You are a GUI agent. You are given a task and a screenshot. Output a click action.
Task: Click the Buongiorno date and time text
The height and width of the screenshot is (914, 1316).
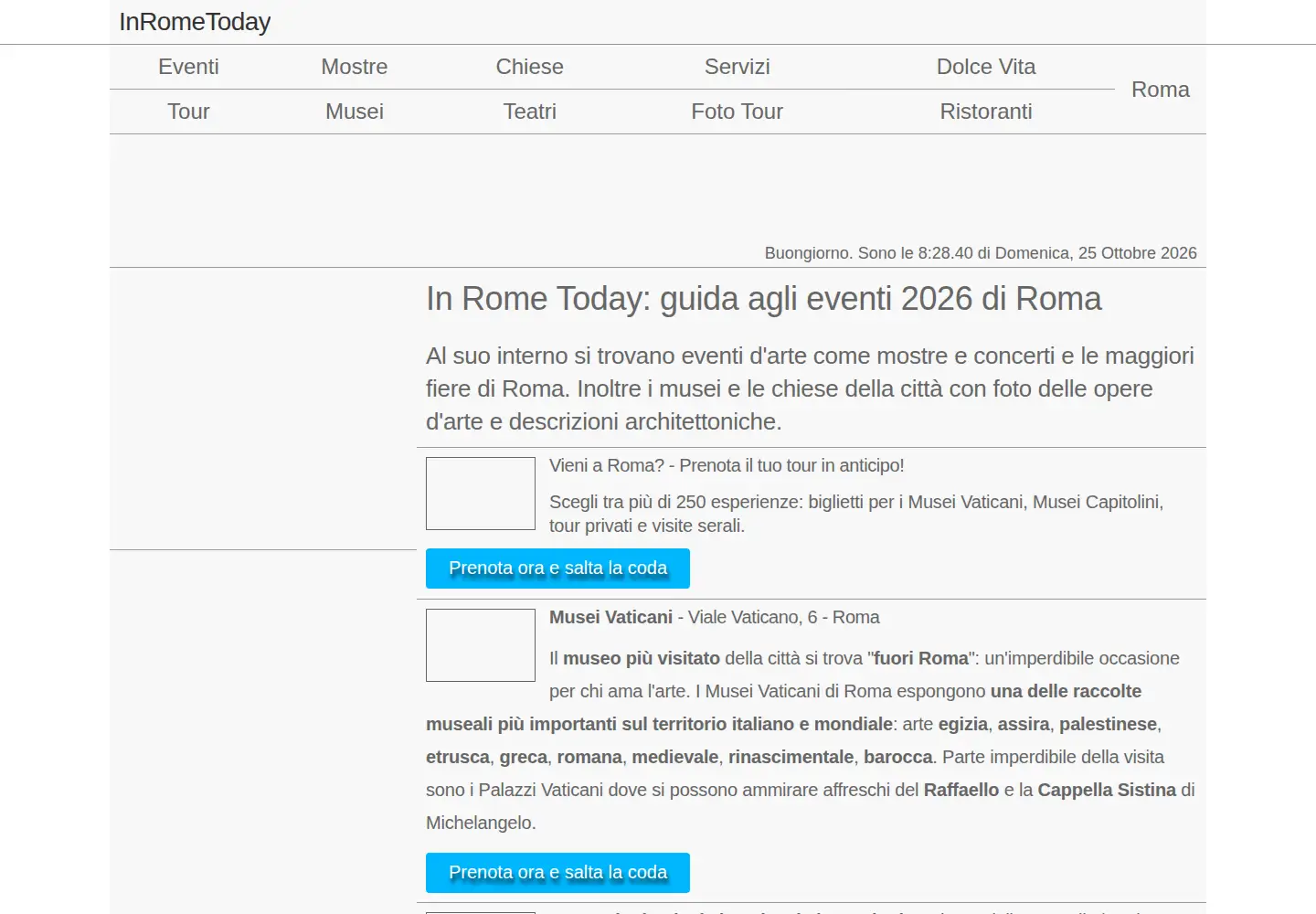[981, 253]
